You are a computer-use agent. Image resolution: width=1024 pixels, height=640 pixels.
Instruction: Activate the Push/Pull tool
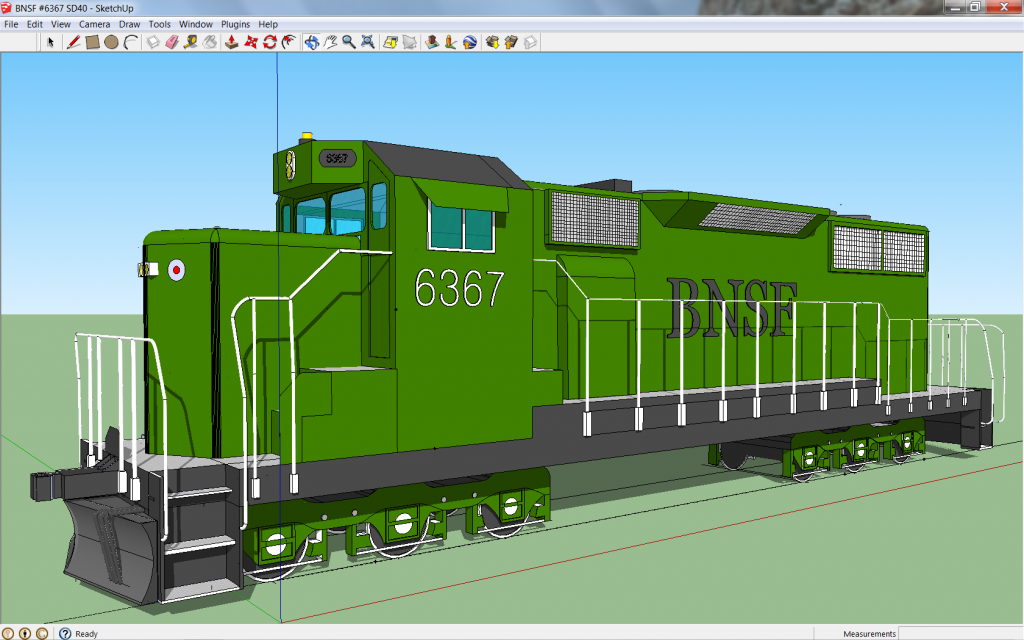click(x=231, y=42)
